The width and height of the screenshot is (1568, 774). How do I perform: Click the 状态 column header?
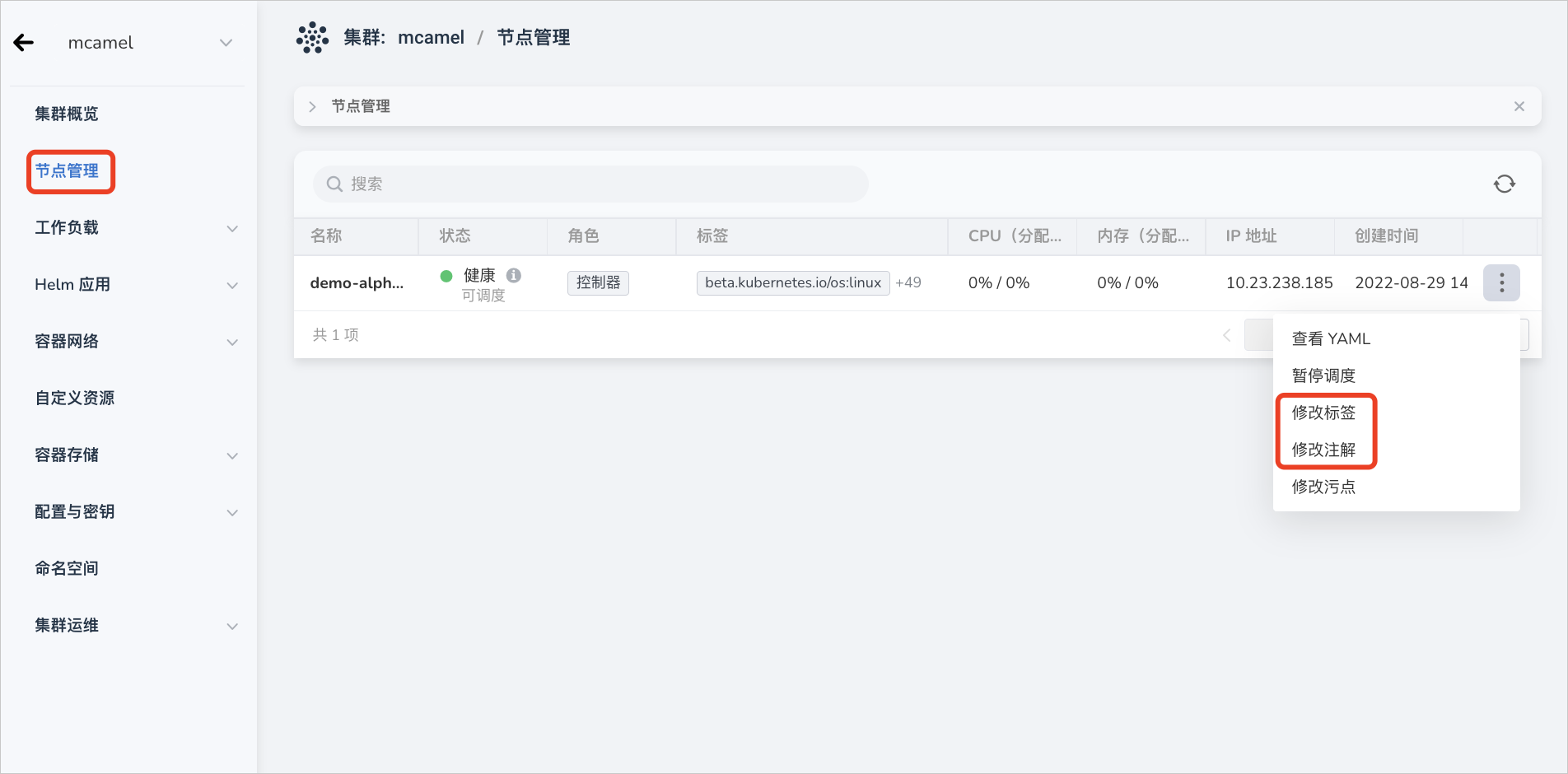(455, 235)
